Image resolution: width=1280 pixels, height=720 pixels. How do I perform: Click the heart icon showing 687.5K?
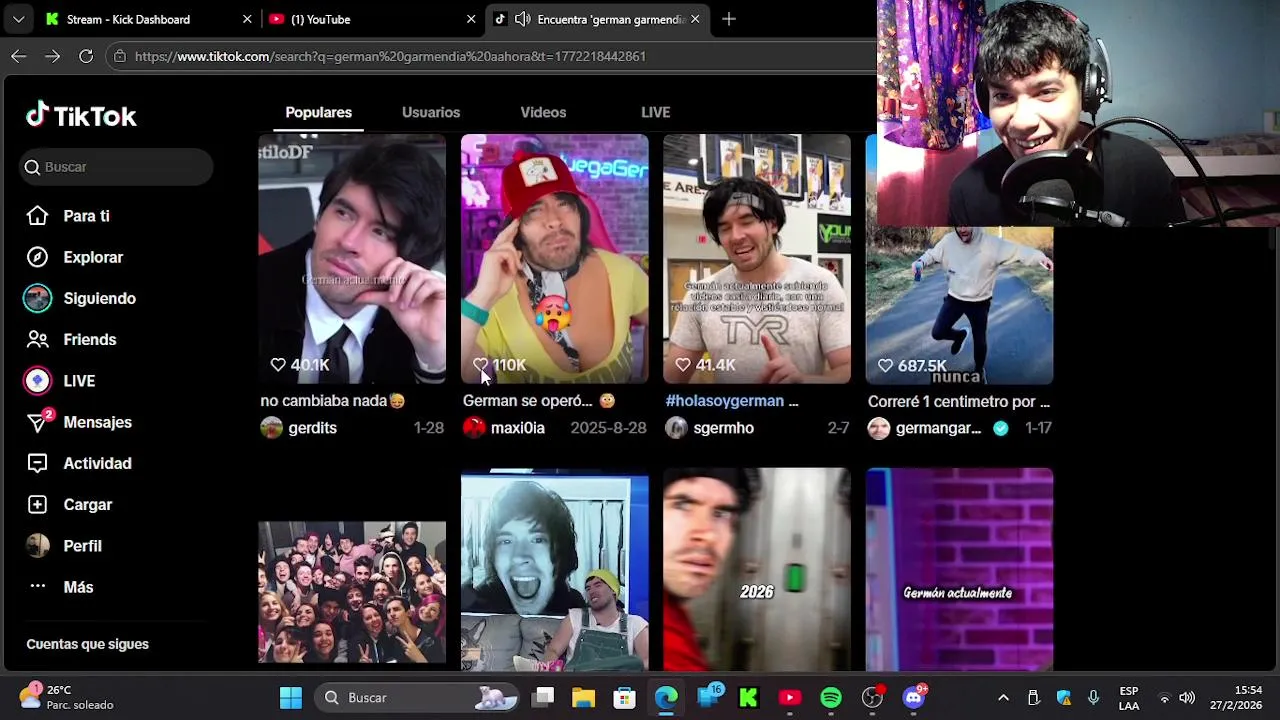point(885,365)
